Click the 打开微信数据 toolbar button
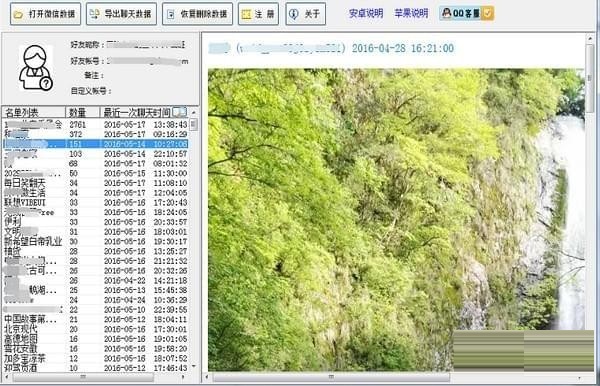Viewport: 600px width, 386px height. tap(46, 14)
